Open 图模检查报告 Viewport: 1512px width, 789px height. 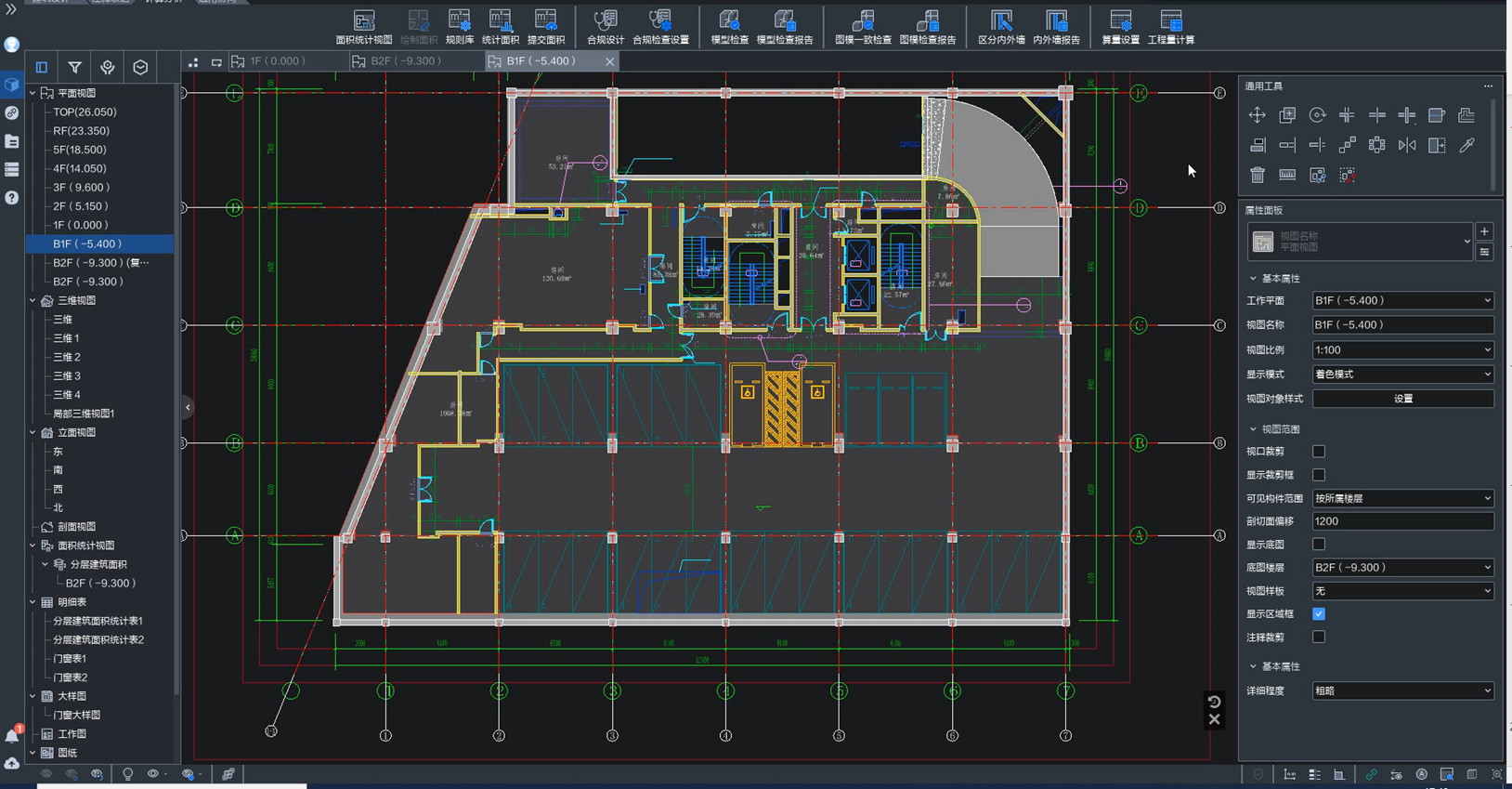(928, 27)
